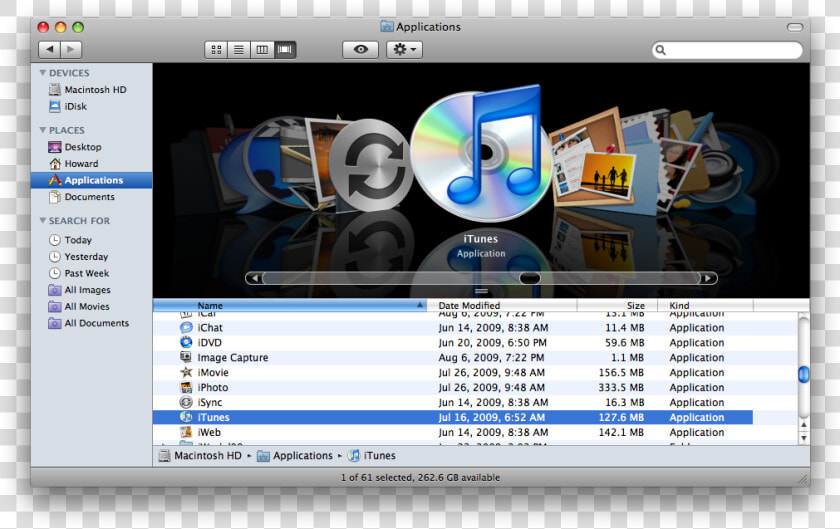Click list scroll up arrow
Screen dimensions: 840x529
[804, 426]
